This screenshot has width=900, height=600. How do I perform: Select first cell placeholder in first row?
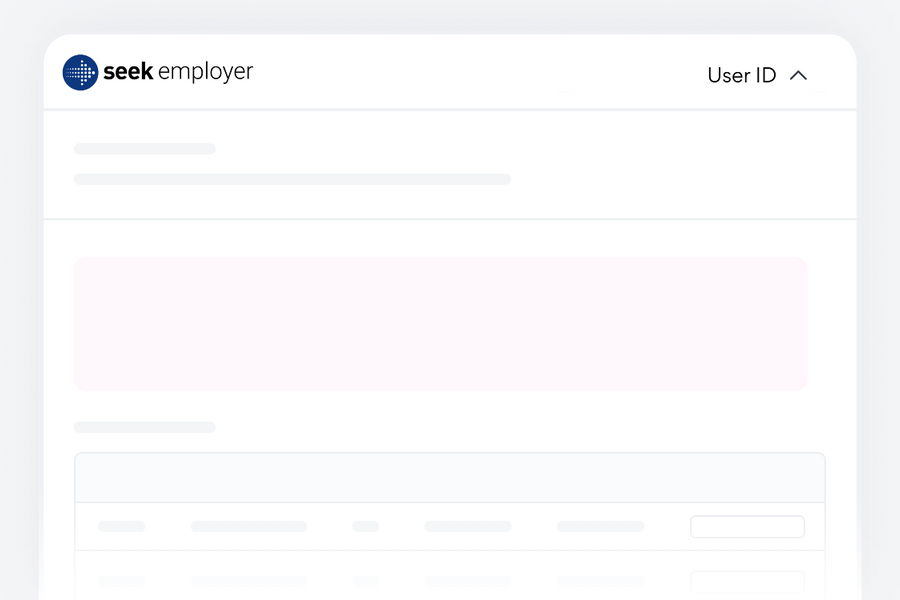click(122, 526)
